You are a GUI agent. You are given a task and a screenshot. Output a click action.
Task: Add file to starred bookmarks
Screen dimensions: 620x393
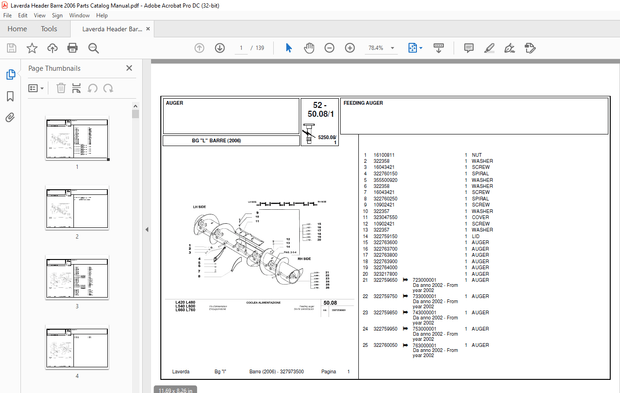point(32,48)
